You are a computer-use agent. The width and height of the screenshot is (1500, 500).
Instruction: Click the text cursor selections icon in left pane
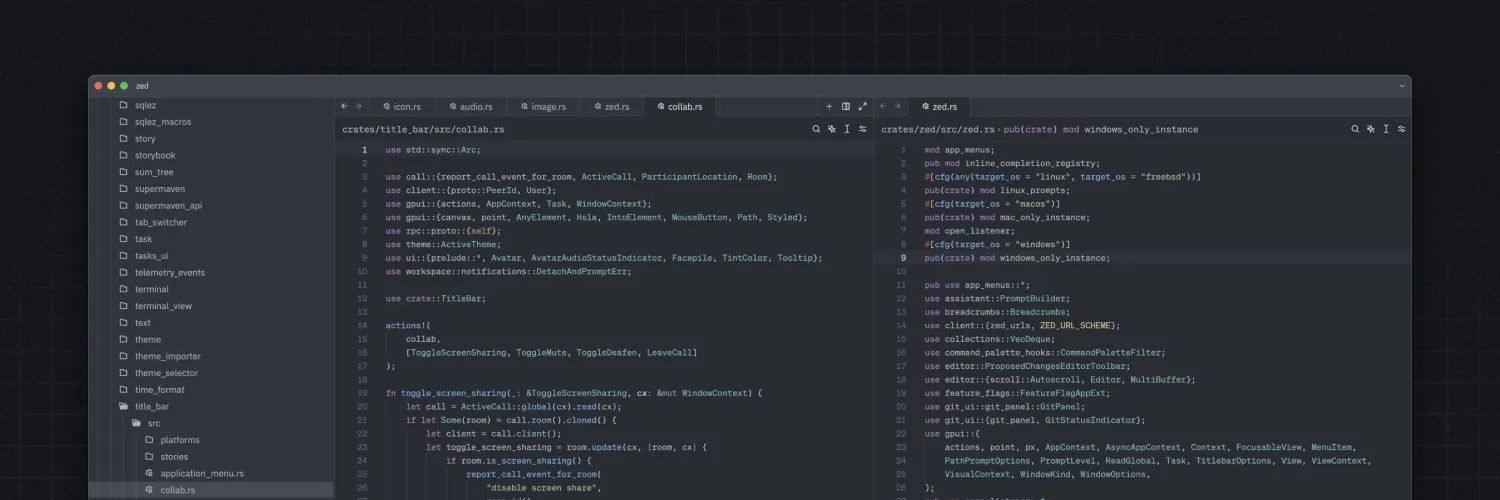(x=847, y=129)
